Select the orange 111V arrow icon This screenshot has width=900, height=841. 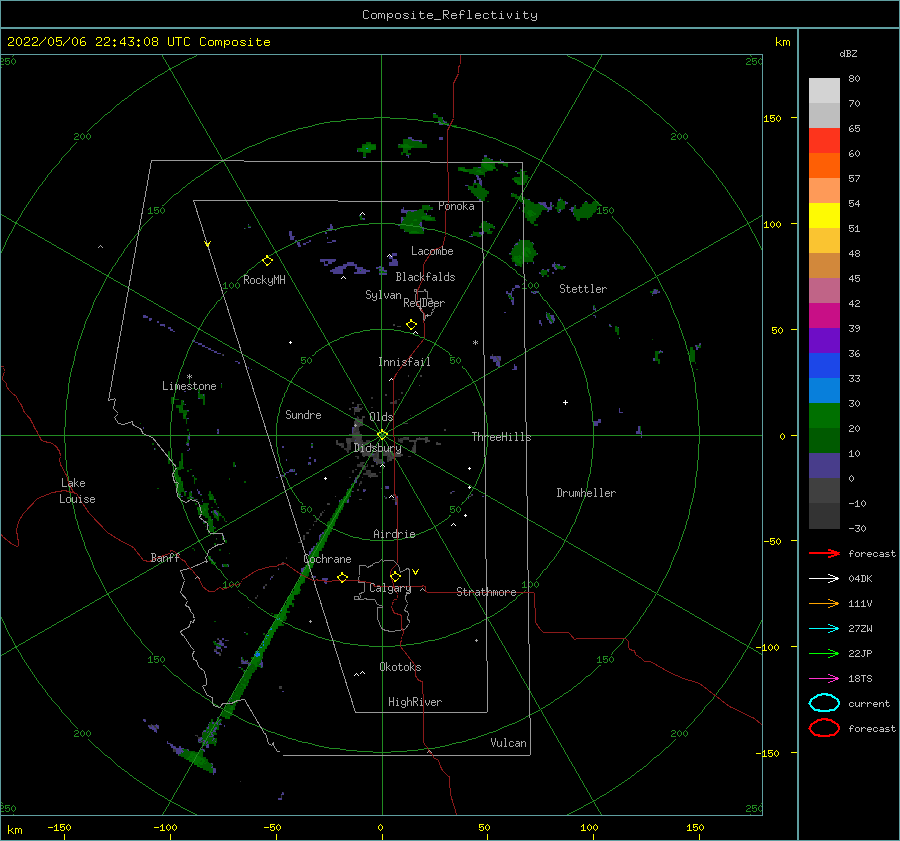coord(824,603)
